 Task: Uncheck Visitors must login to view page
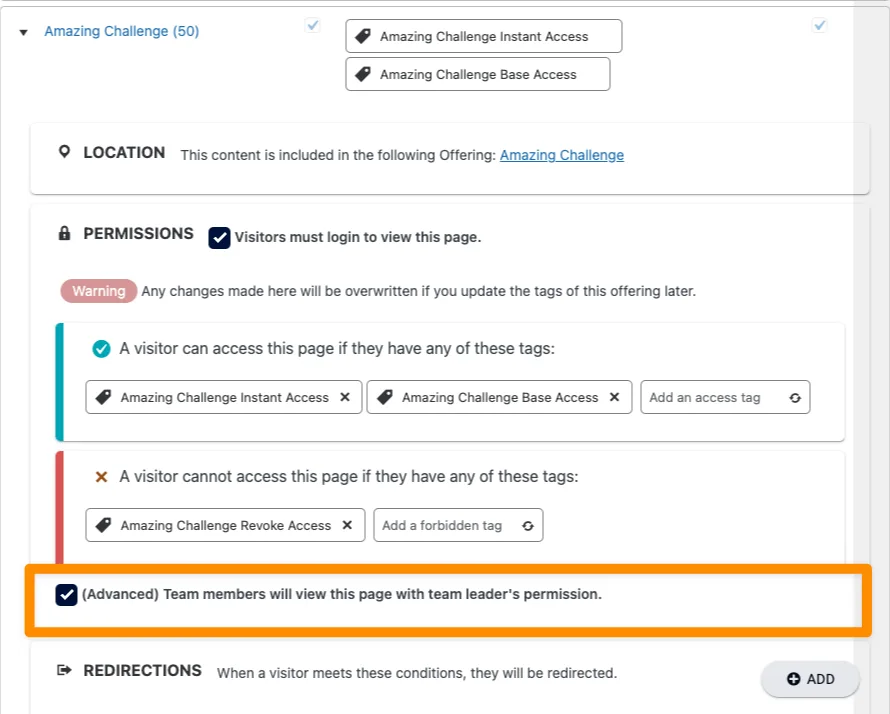(219, 238)
